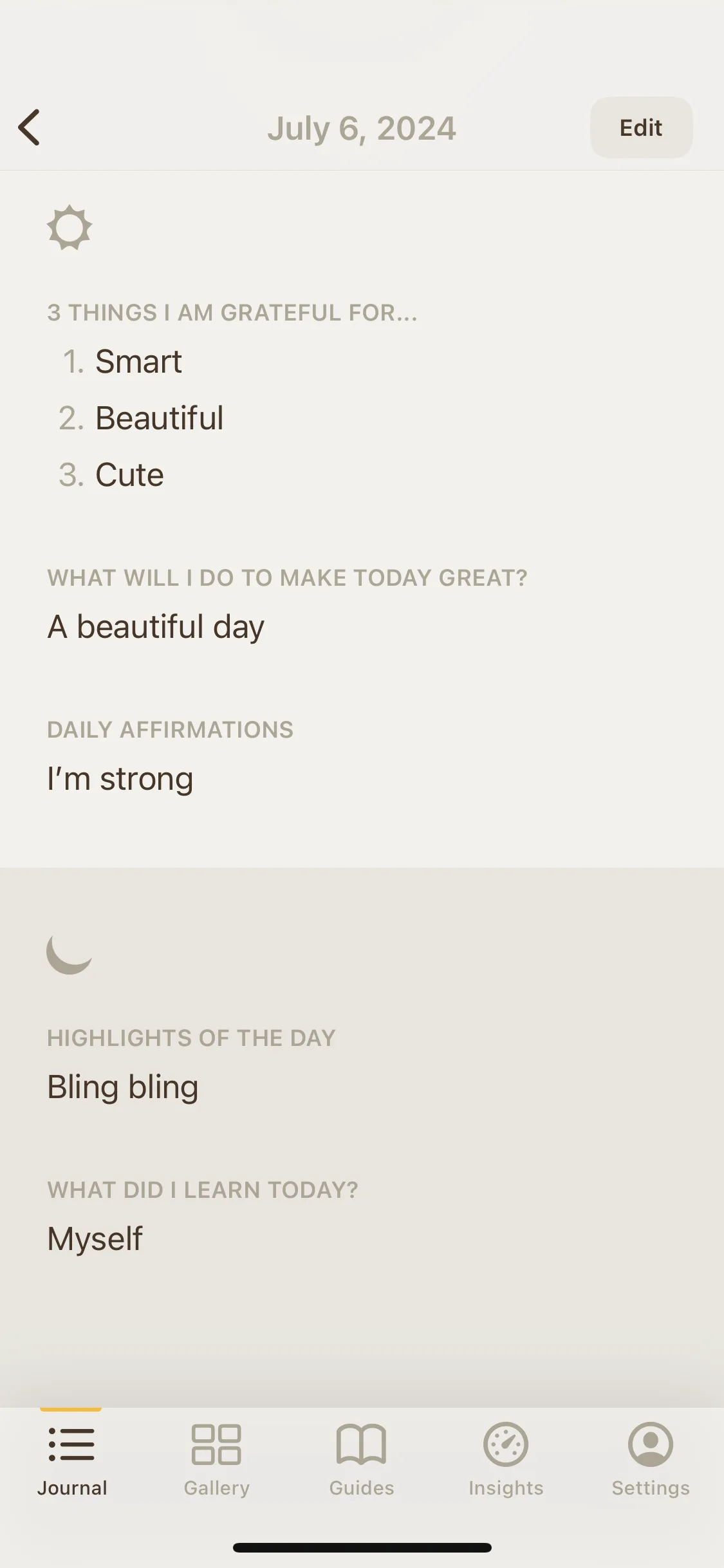Open the Gallery grid icon
The height and width of the screenshot is (1568, 724).
(216, 1444)
